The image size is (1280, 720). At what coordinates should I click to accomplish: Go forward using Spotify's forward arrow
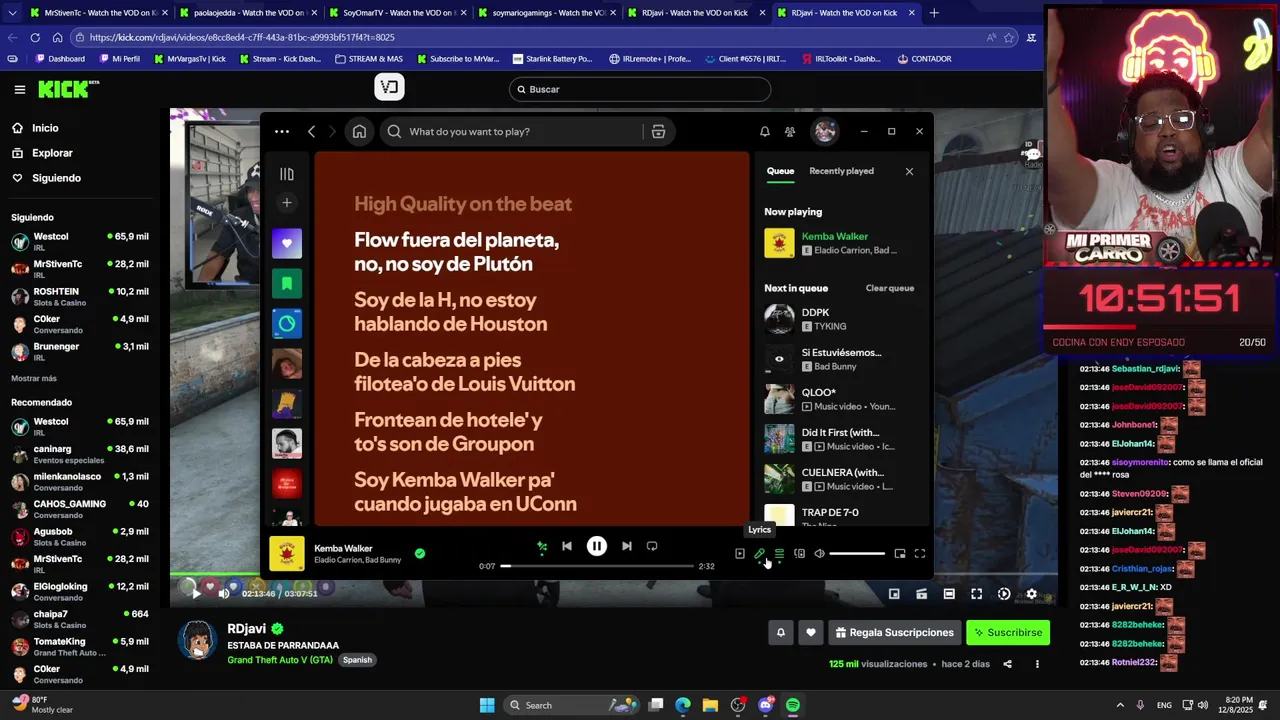[x=334, y=131]
